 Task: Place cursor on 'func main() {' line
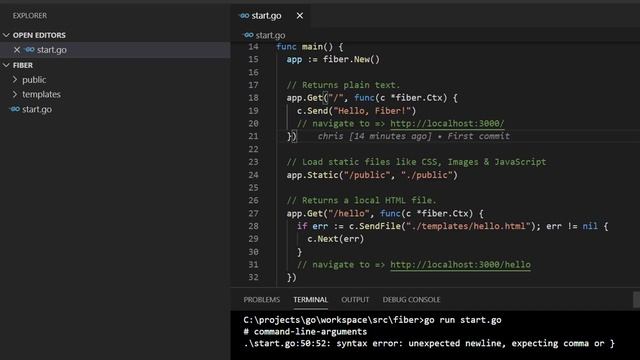tap(310, 47)
